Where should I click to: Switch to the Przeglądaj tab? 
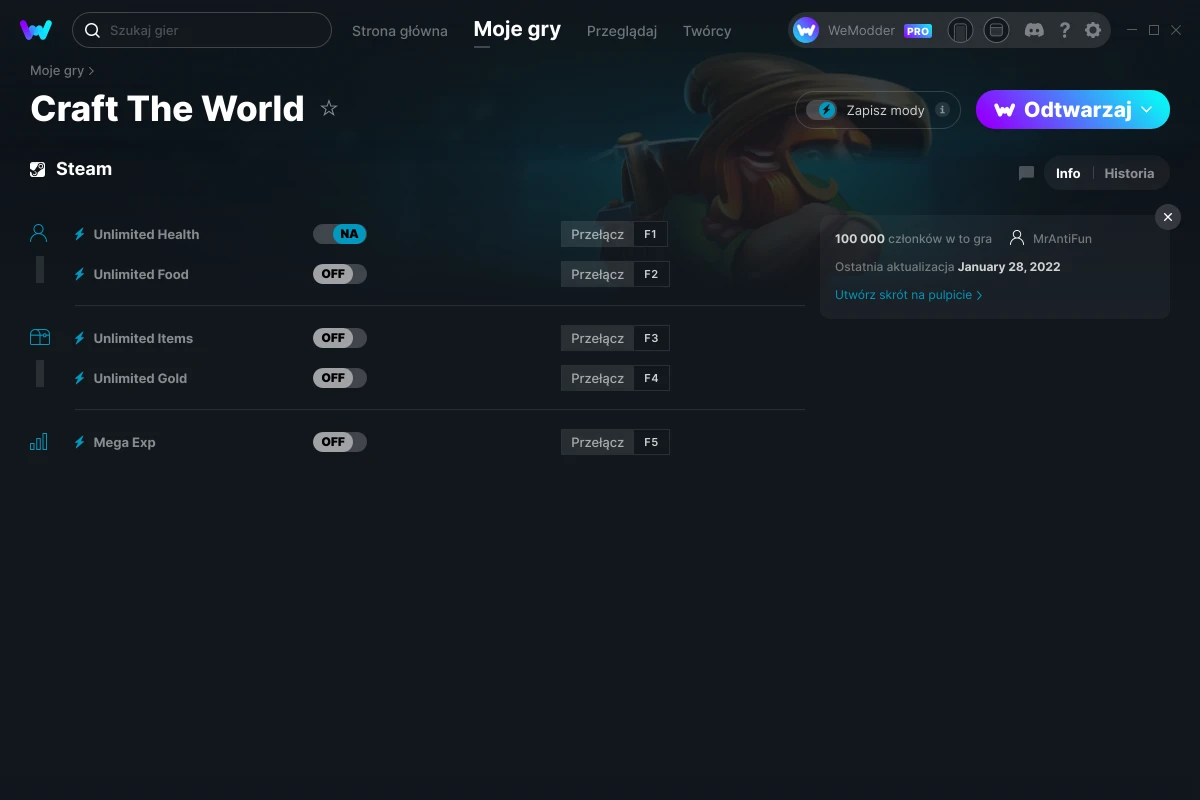[622, 31]
